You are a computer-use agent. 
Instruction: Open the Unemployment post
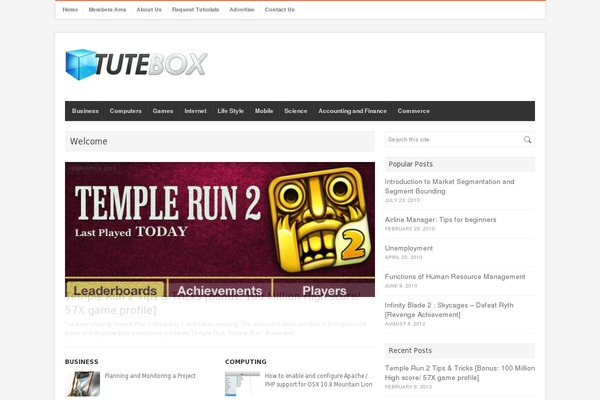[409, 248]
